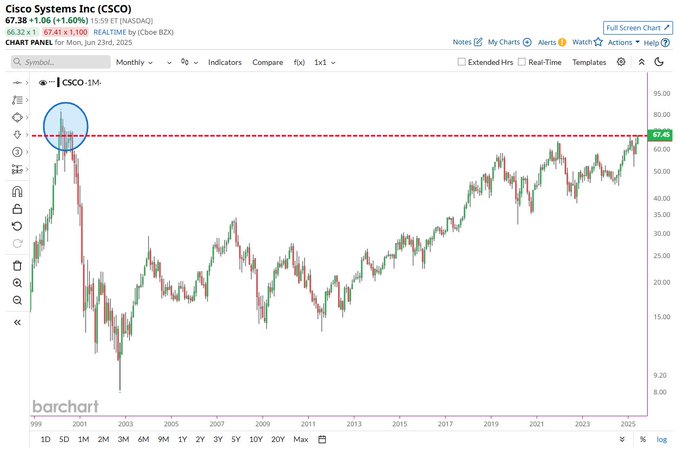The width and height of the screenshot is (679, 449).
Task: Select the arrow marker tool
Action: coord(17,135)
